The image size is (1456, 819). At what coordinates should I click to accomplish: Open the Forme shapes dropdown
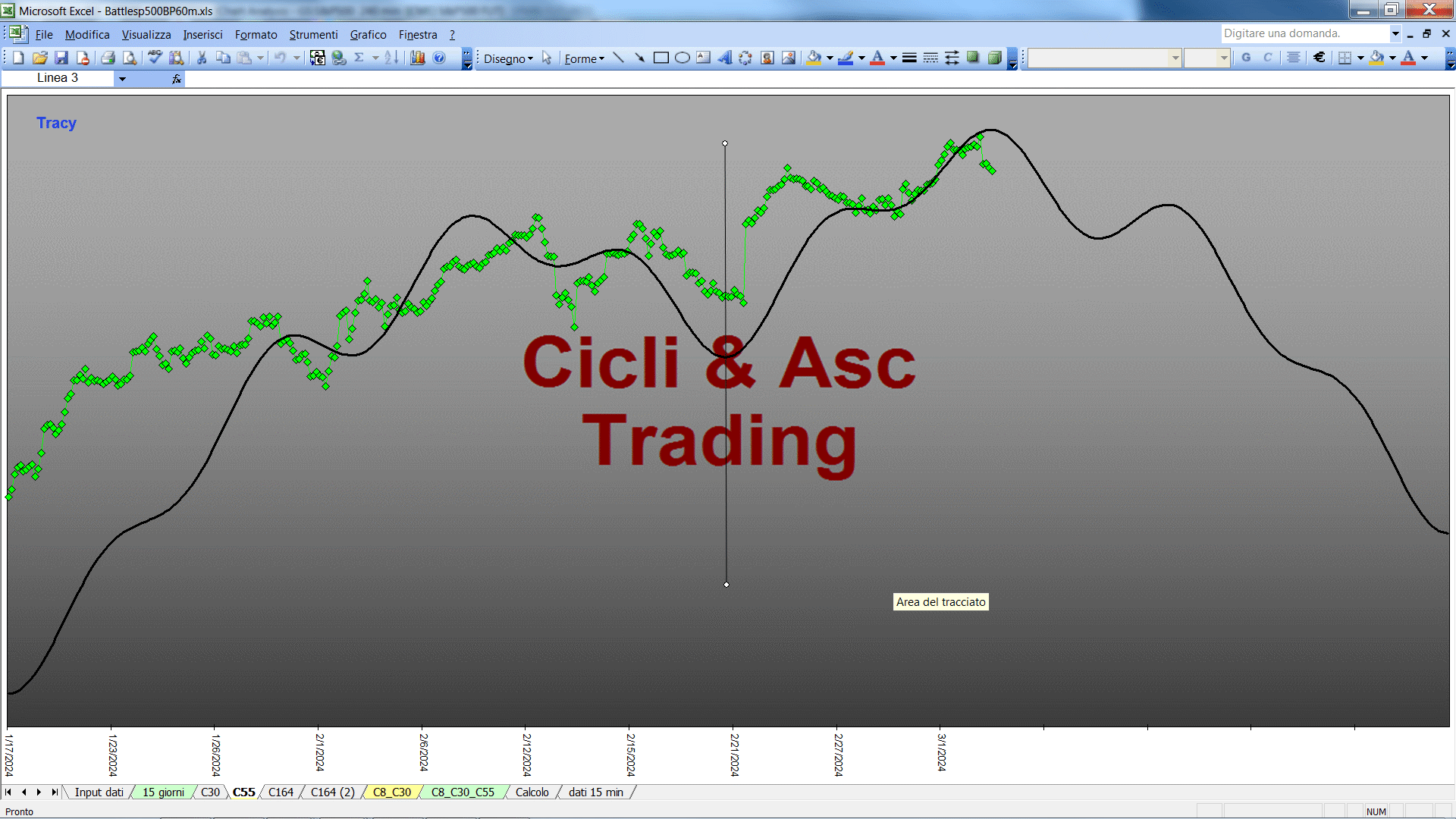[584, 58]
